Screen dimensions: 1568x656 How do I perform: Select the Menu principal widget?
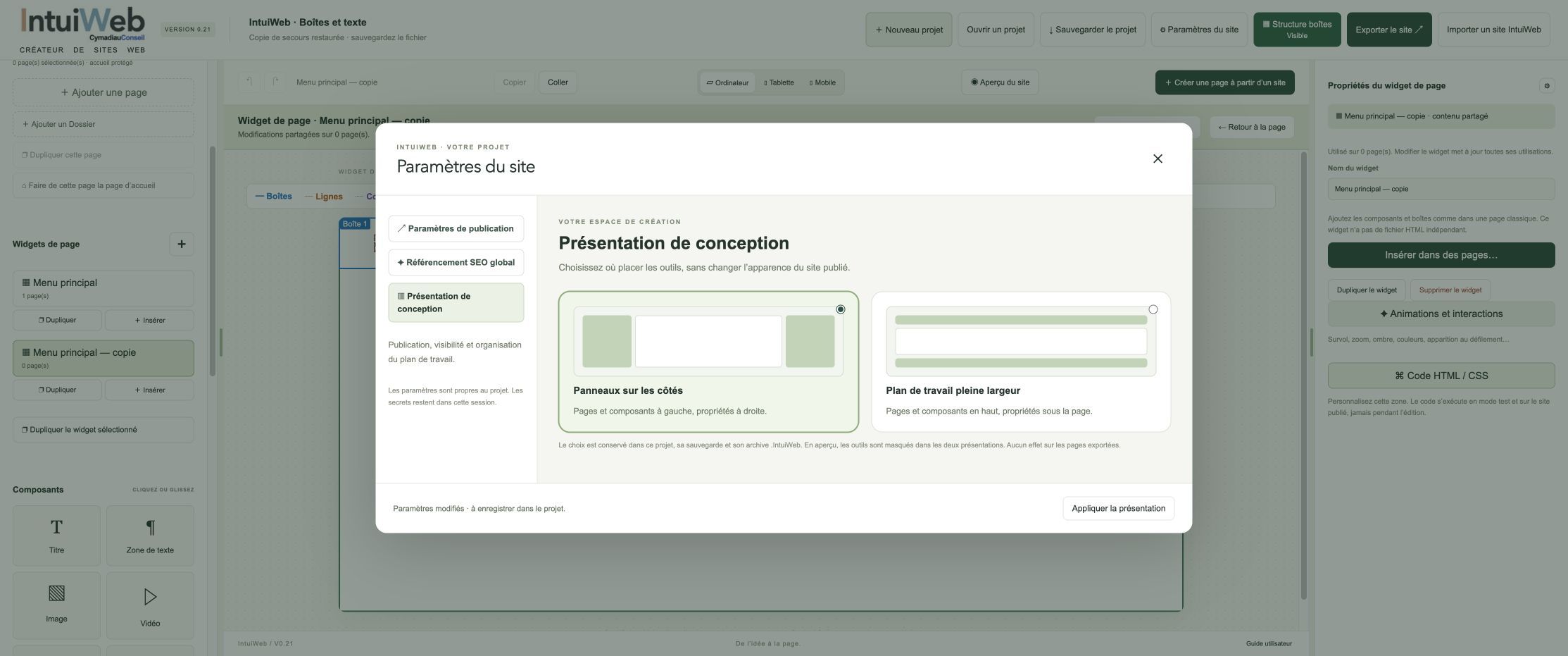click(104, 288)
